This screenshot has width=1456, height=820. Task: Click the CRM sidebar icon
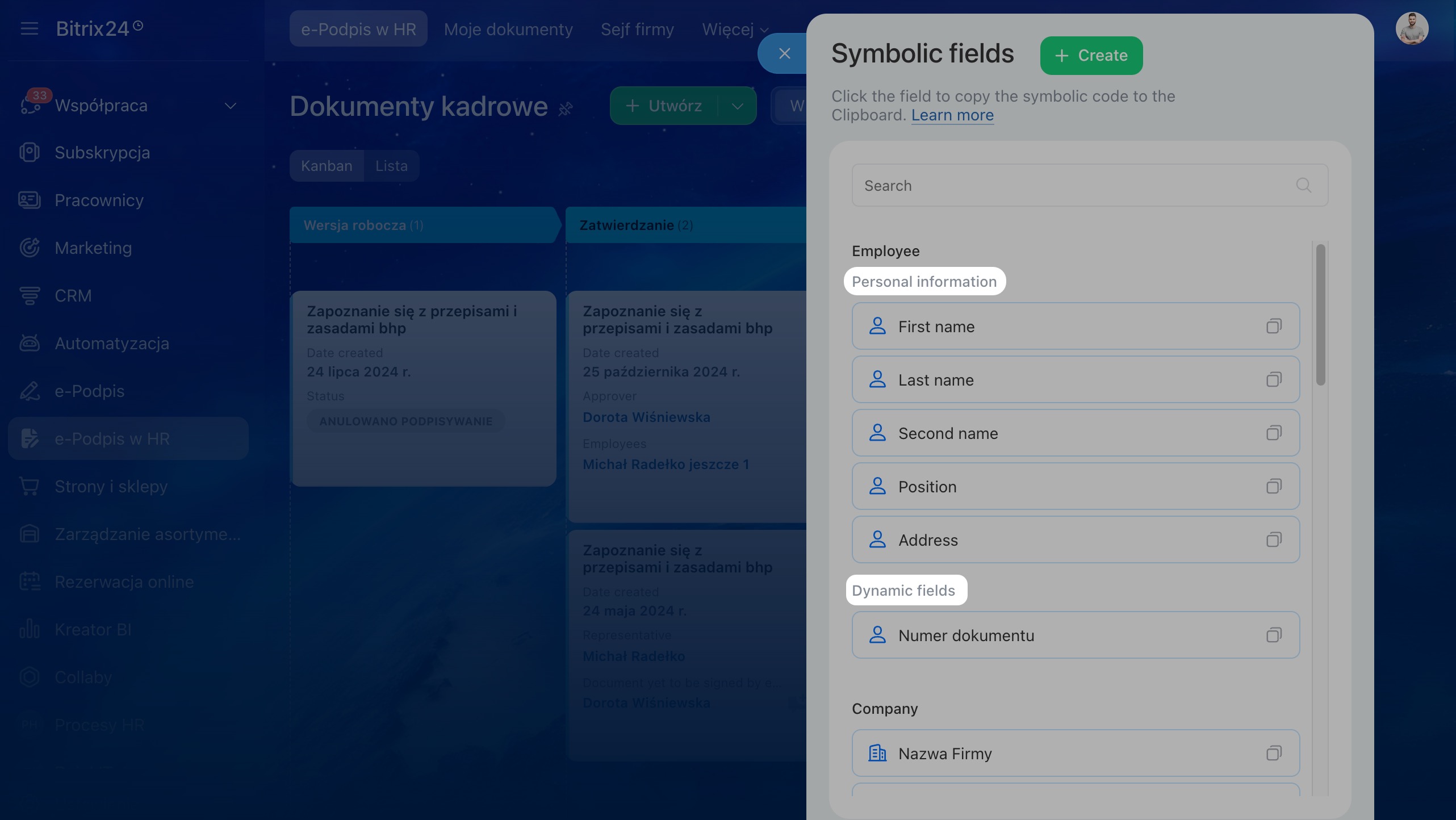(30, 295)
